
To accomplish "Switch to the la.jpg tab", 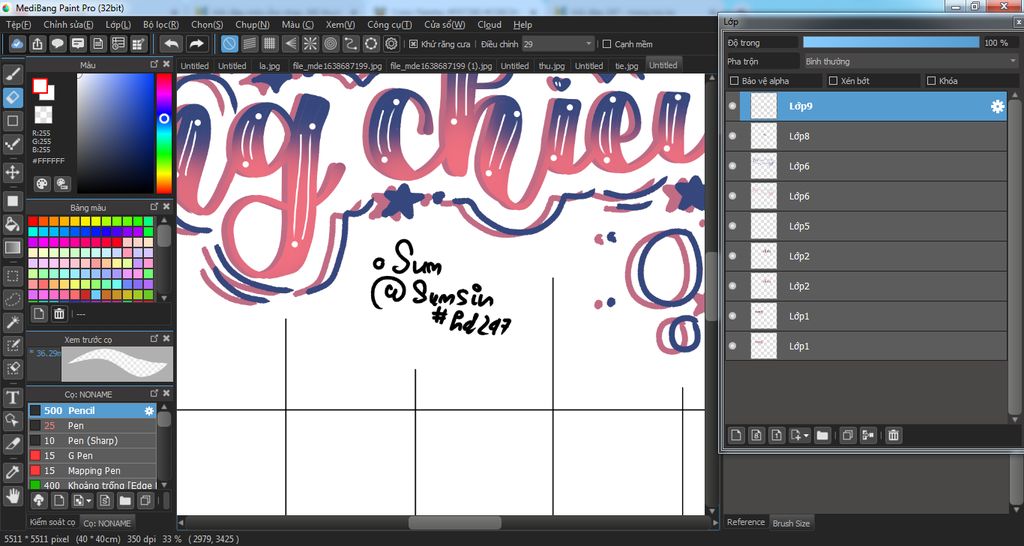I will point(270,66).
